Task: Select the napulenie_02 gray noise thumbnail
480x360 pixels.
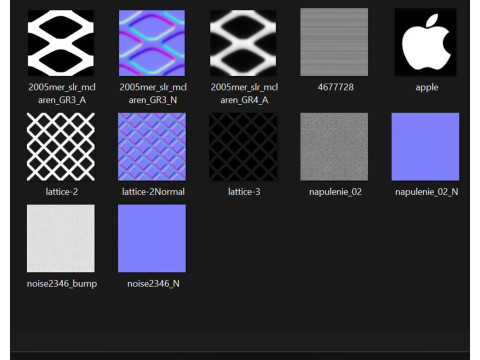Action: pos(334,147)
